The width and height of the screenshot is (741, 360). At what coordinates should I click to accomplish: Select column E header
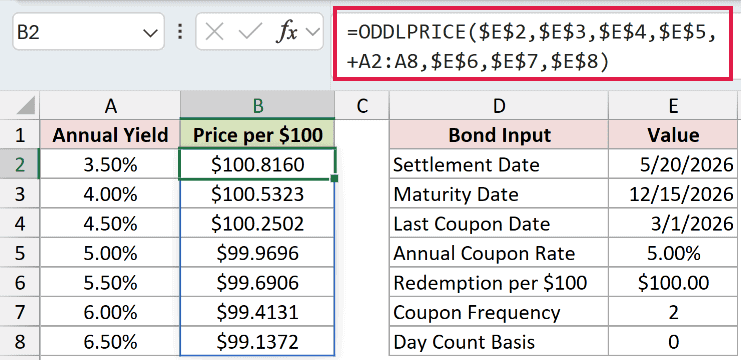click(x=674, y=106)
